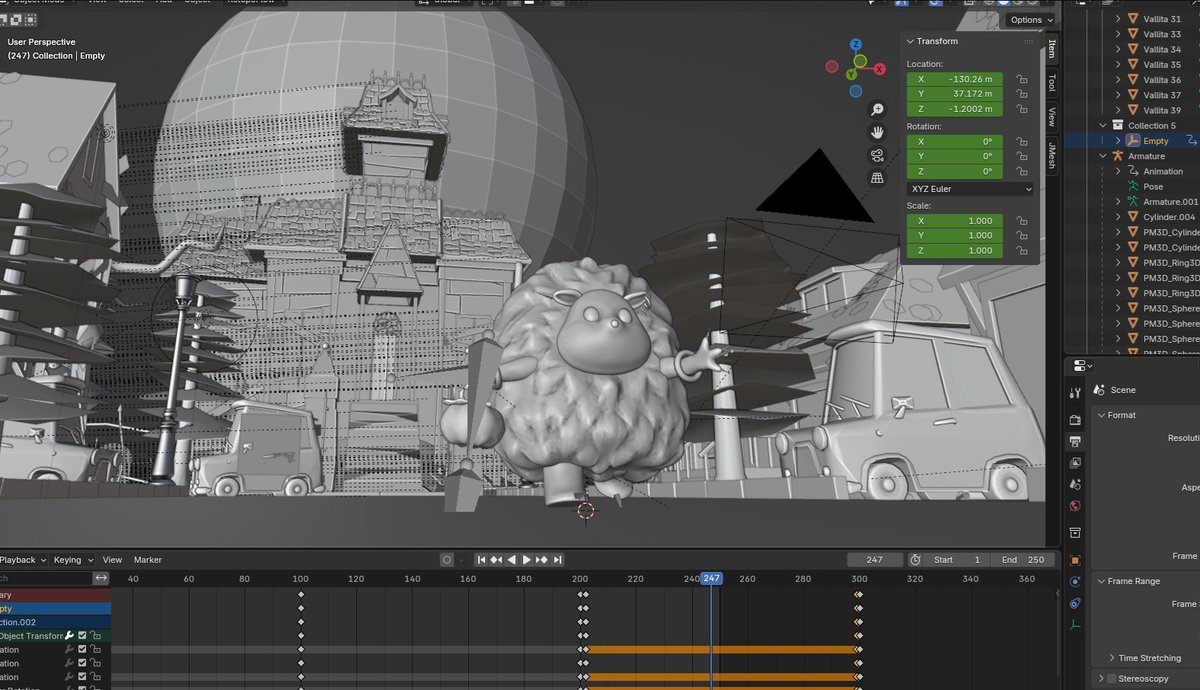Click the clock icon beside Start field
Image resolution: width=1200 pixels, height=690 pixels.
click(x=915, y=560)
